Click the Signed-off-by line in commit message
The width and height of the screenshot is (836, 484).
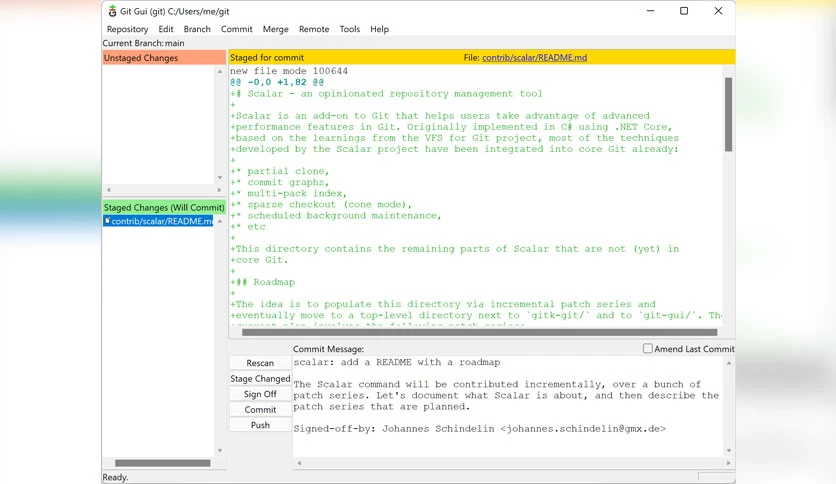click(479, 429)
